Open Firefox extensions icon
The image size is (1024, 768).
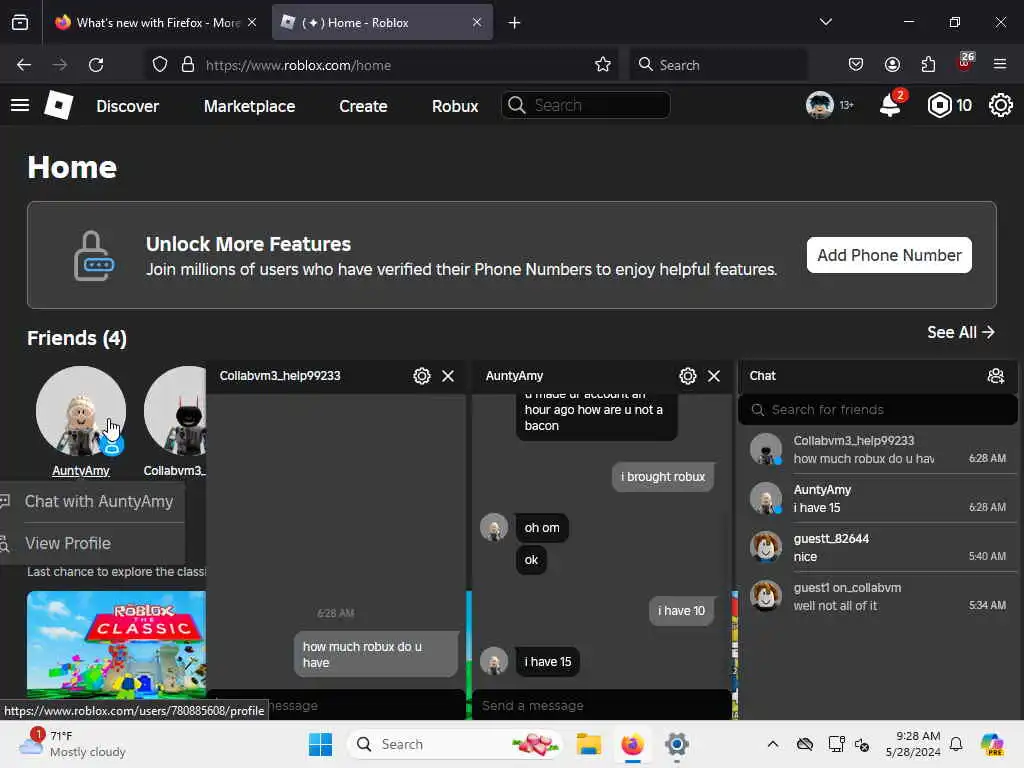tap(928, 64)
